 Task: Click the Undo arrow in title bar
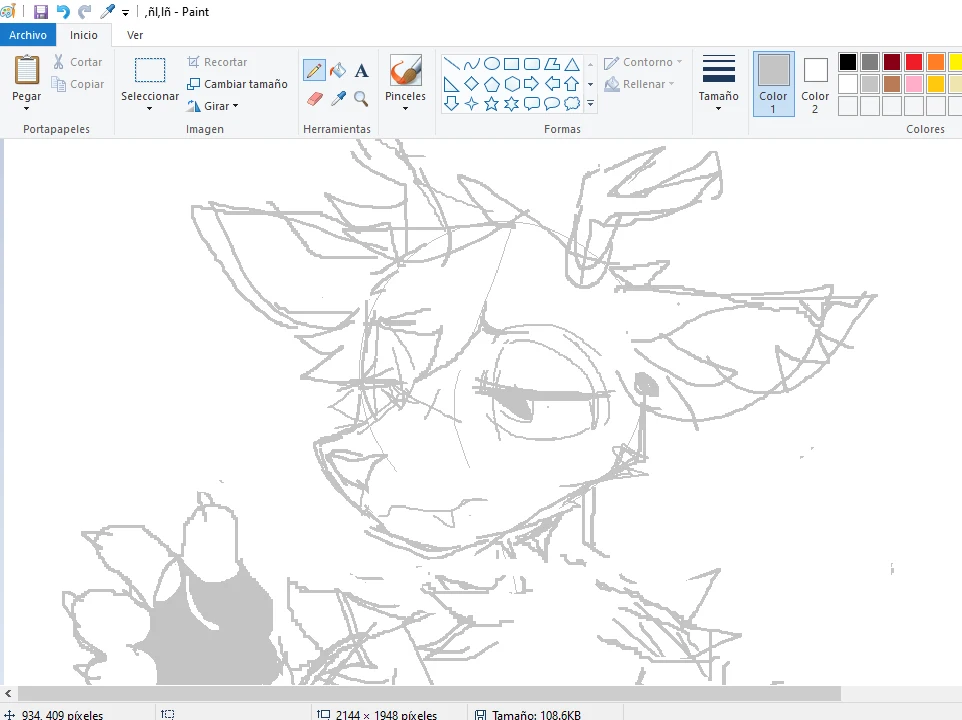63,12
